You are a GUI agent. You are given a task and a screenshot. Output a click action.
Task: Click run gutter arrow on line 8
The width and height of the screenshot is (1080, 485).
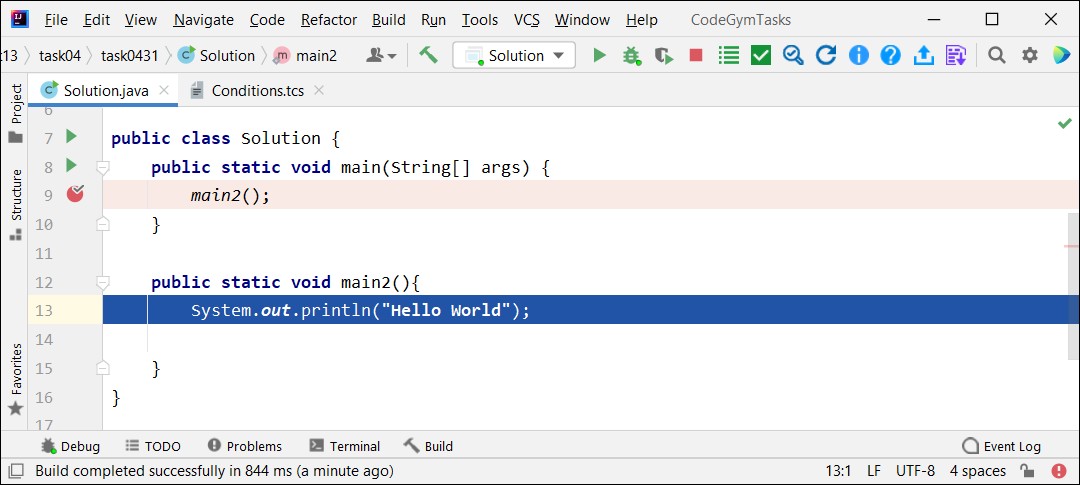[x=71, y=165]
